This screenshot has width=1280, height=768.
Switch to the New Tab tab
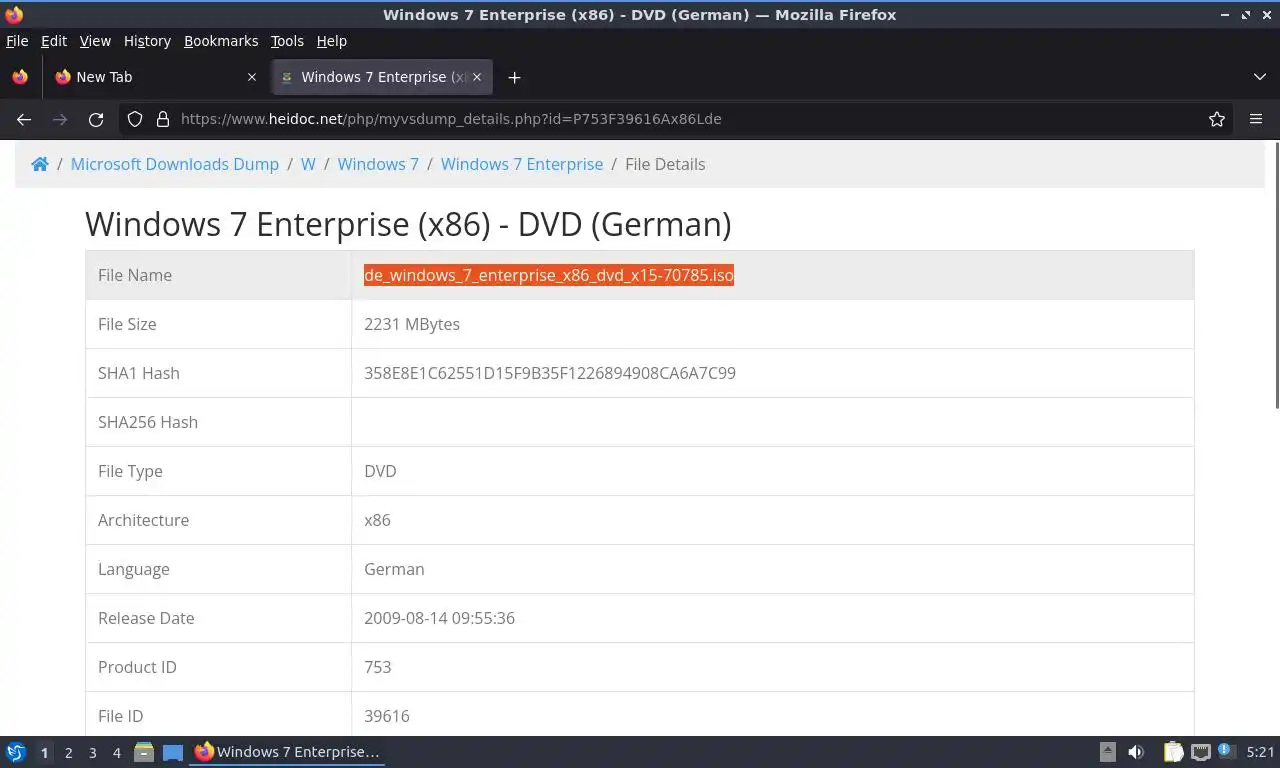point(155,77)
